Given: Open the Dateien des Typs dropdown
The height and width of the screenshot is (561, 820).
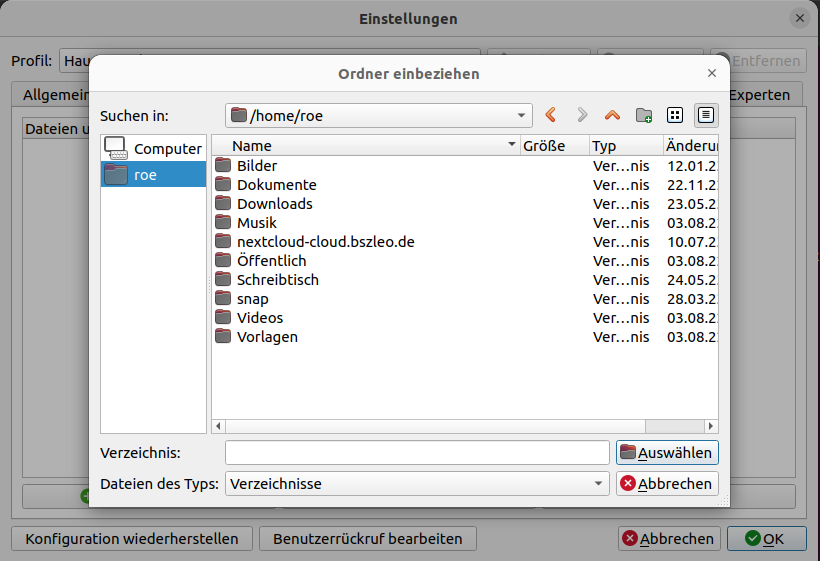Looking at the screenshot, I should click(417, 484).
